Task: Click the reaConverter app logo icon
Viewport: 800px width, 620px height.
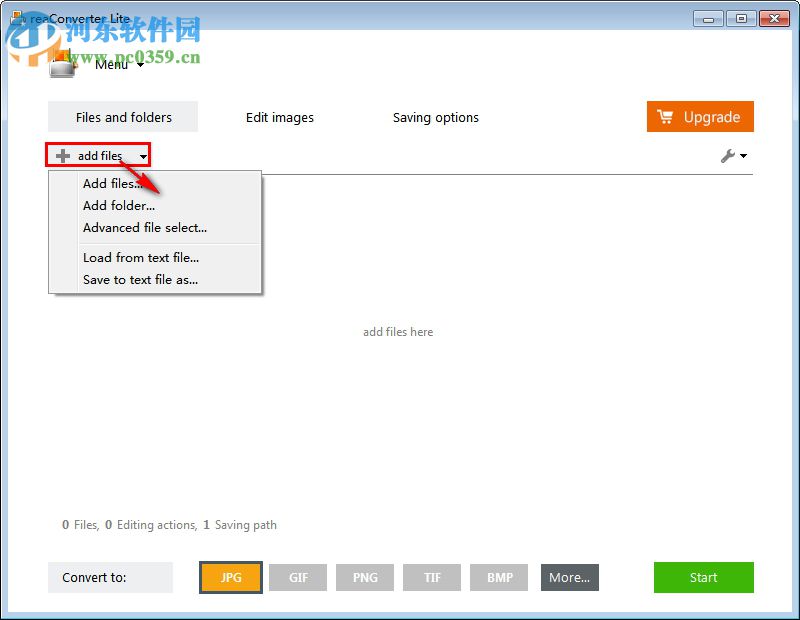Action: (x=63, y=65)
